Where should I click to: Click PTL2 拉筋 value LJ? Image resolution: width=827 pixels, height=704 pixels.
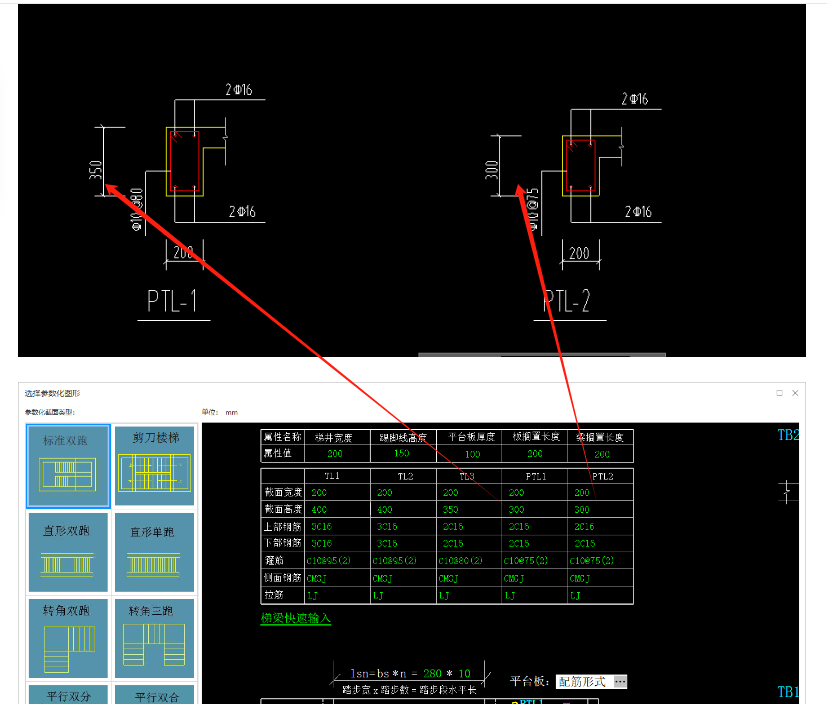[x=575, y=595]
